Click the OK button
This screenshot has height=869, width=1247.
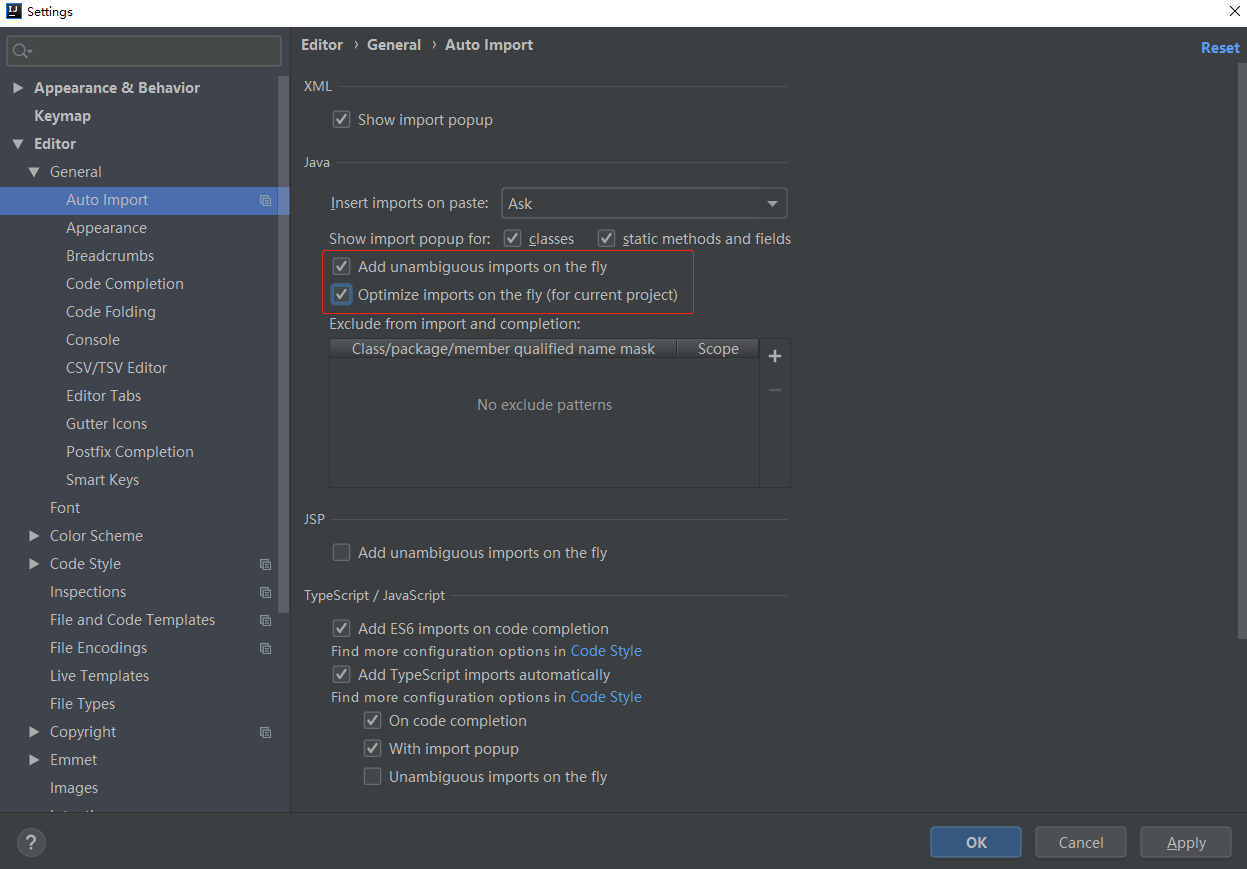(976, 842)
